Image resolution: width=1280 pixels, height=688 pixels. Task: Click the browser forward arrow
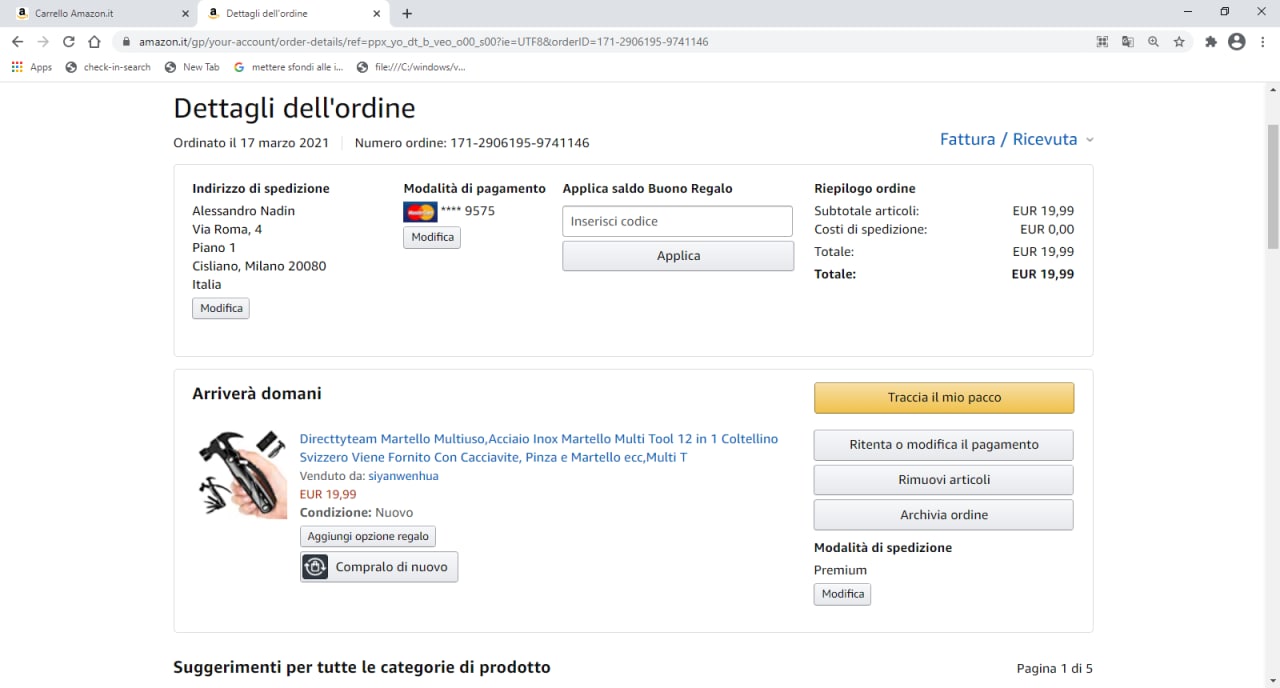(43, 42)
